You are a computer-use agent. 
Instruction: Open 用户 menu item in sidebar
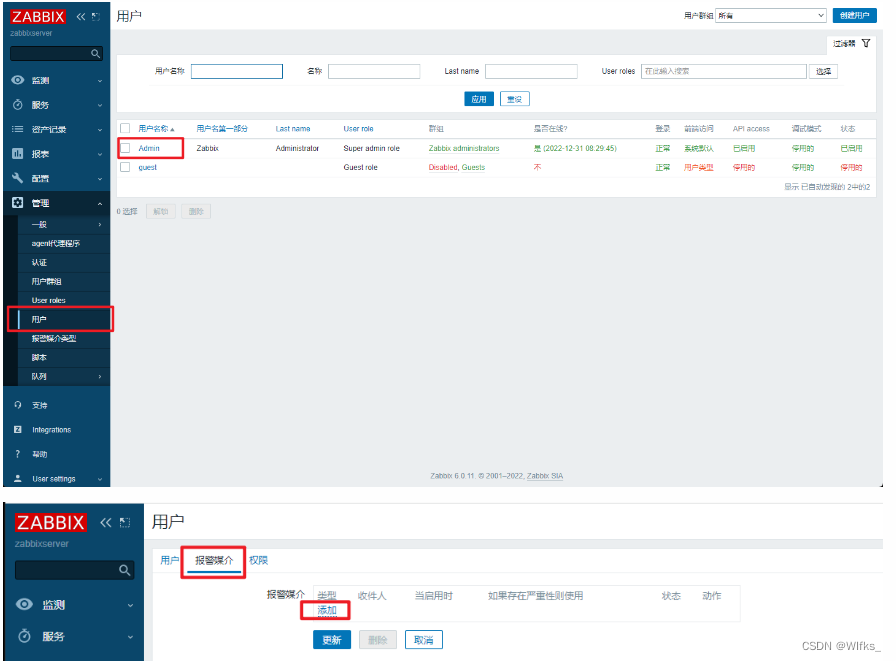point(39,319)
